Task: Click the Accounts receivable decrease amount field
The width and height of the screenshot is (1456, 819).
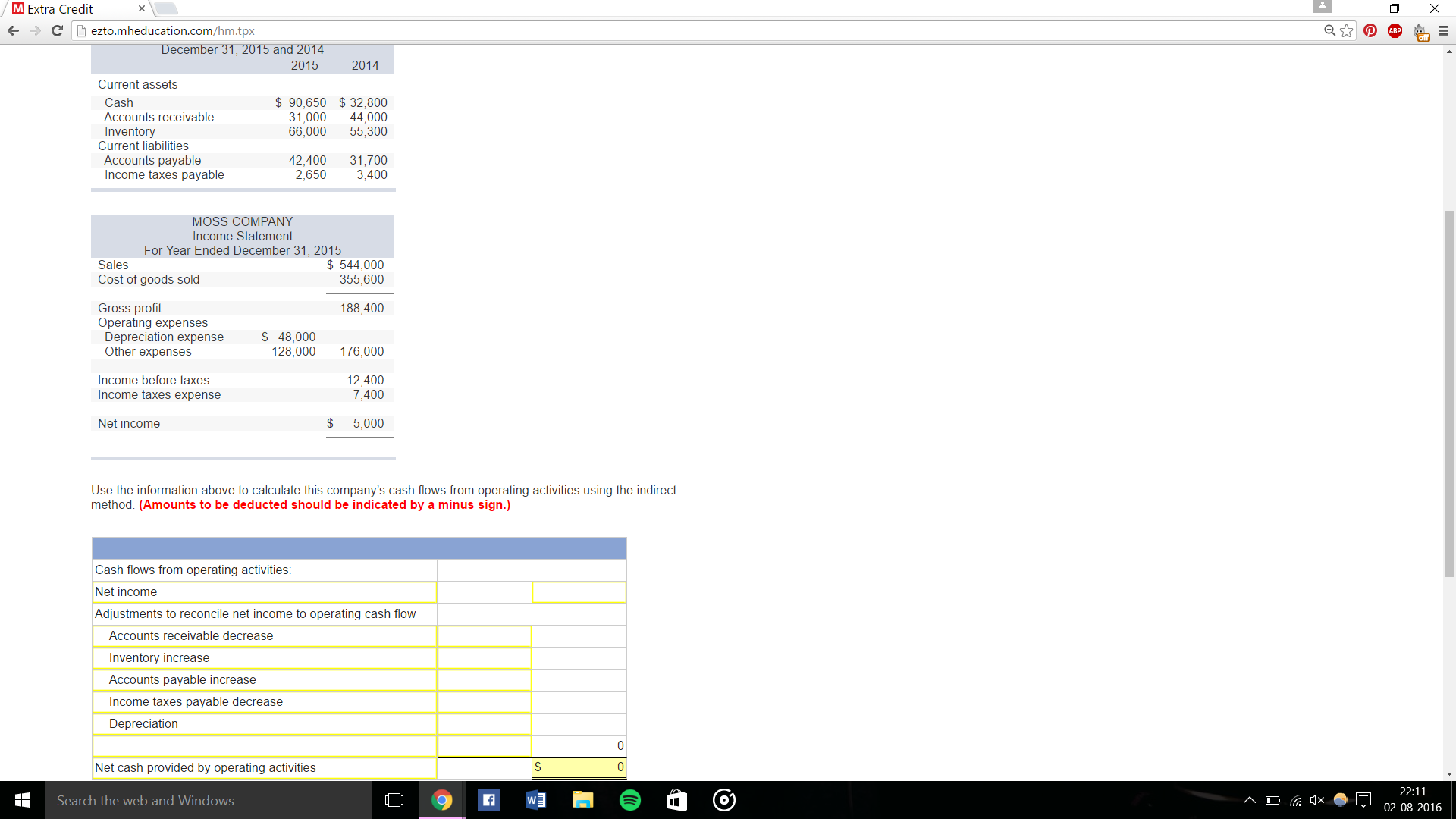Action: pos(484,636)
